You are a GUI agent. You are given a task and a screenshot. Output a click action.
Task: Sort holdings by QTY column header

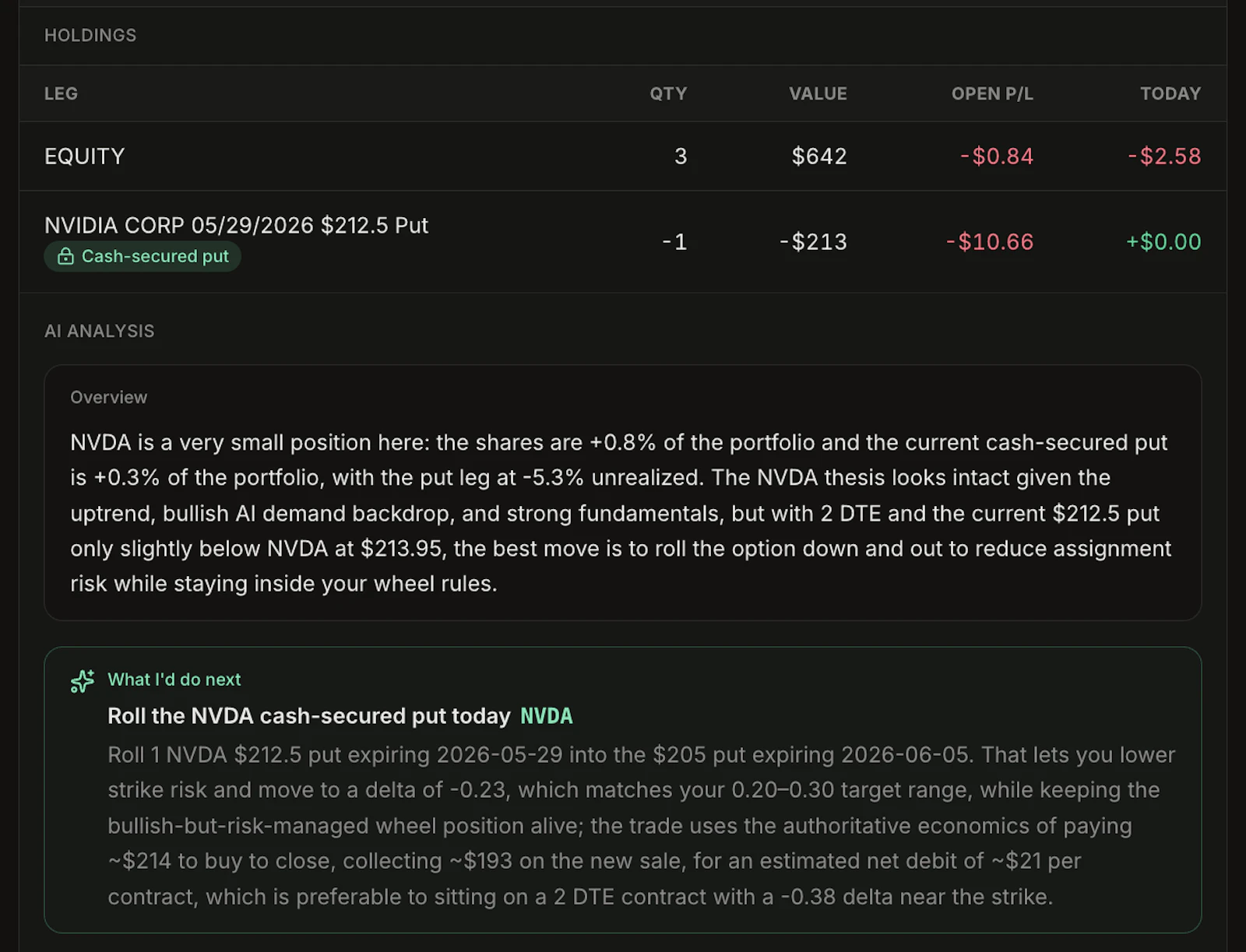click(668, 93)
